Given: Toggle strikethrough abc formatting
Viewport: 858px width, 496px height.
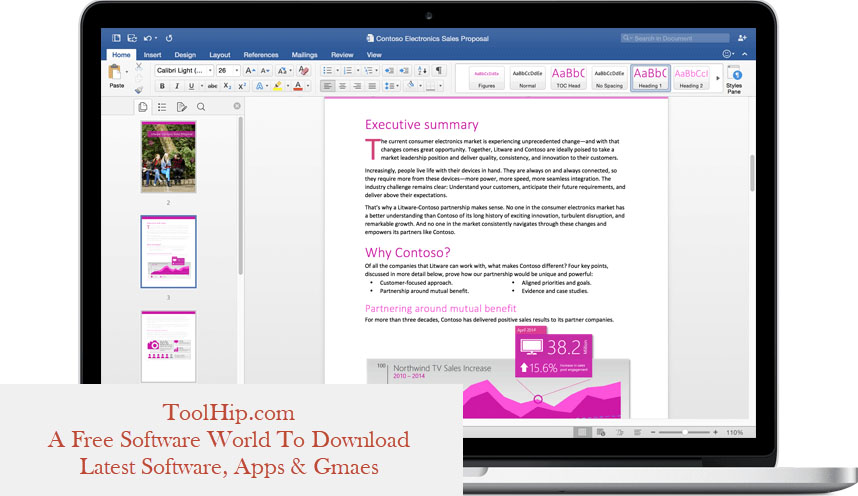Looking at the screenshot, I should (212, 86).
